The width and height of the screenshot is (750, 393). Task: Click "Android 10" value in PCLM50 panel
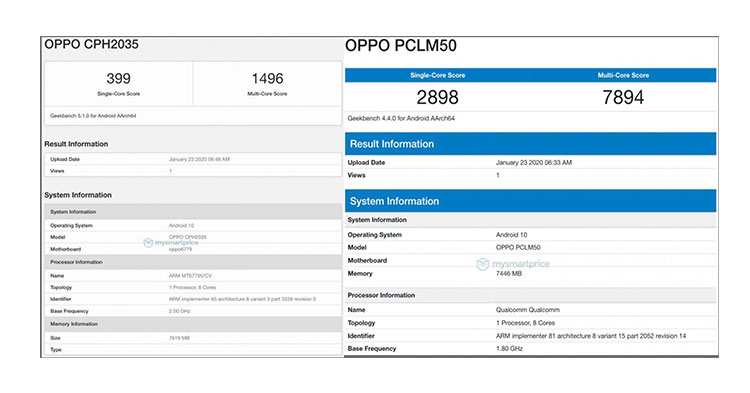click(511, 235)
